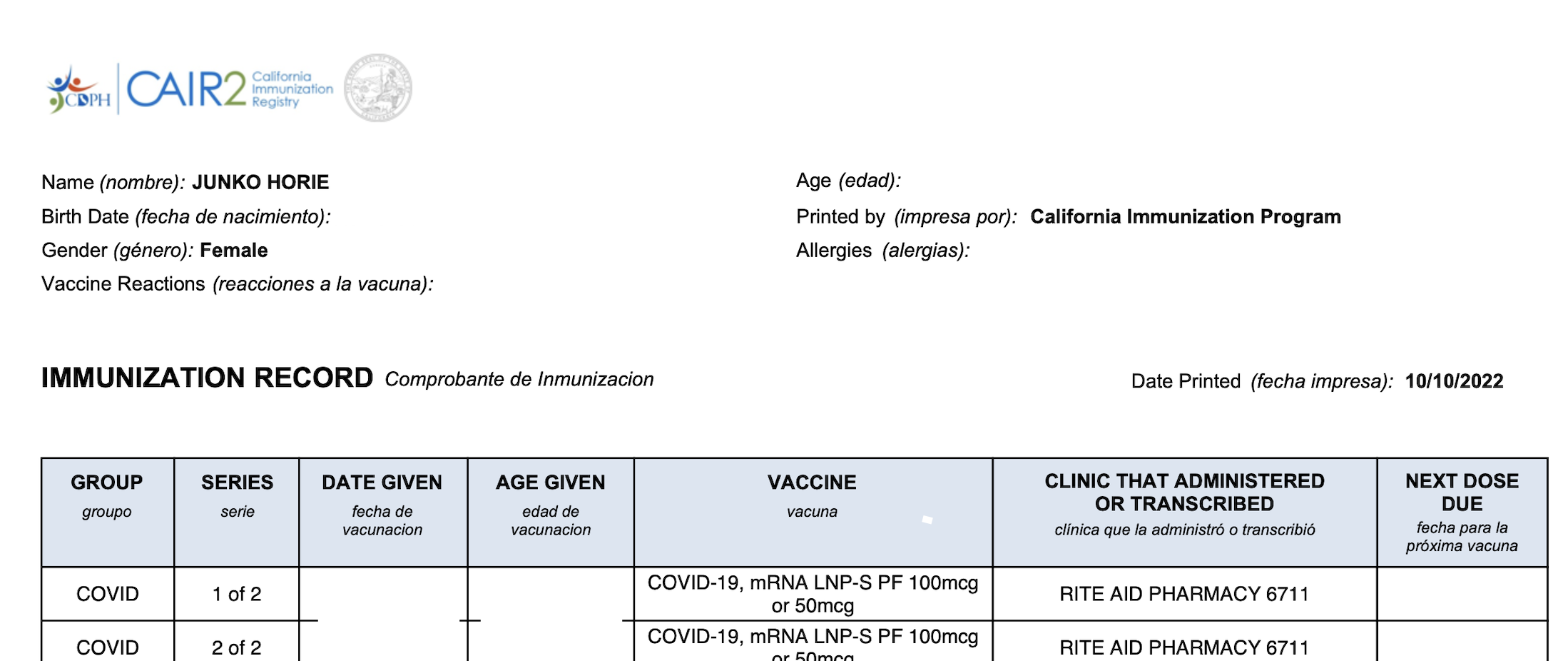This screenshot has width=1568, height=661.
Task: Click the GROUP column header
Action: pos(107,483)
